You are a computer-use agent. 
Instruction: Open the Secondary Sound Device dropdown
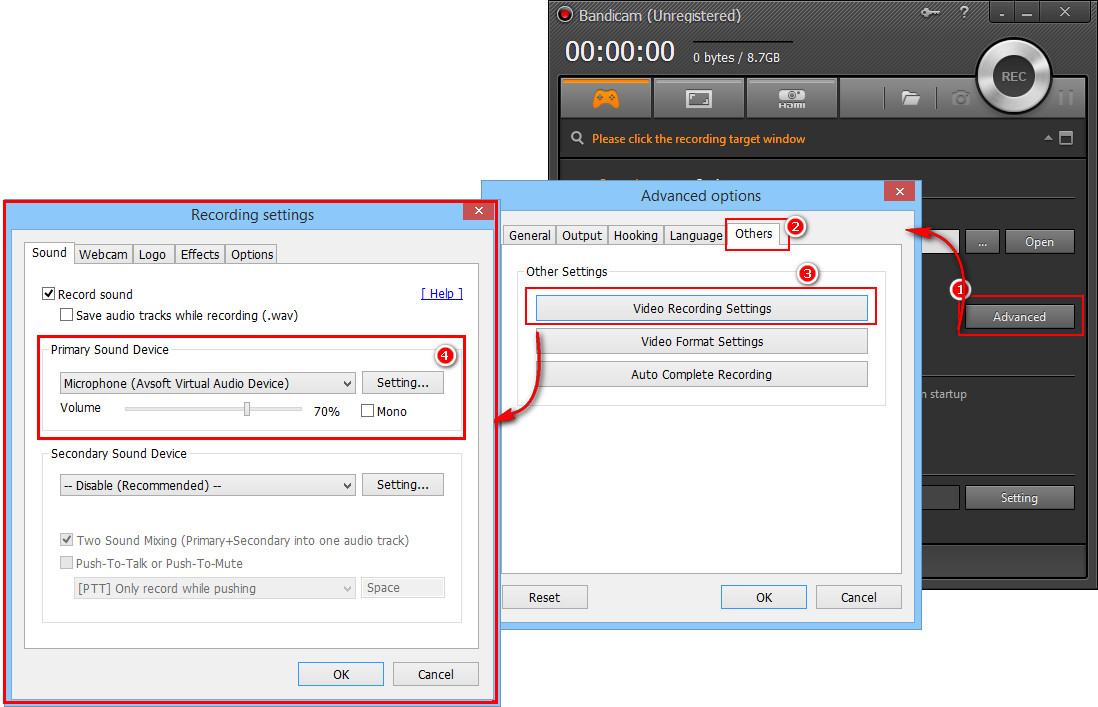(x=208, y=485)
